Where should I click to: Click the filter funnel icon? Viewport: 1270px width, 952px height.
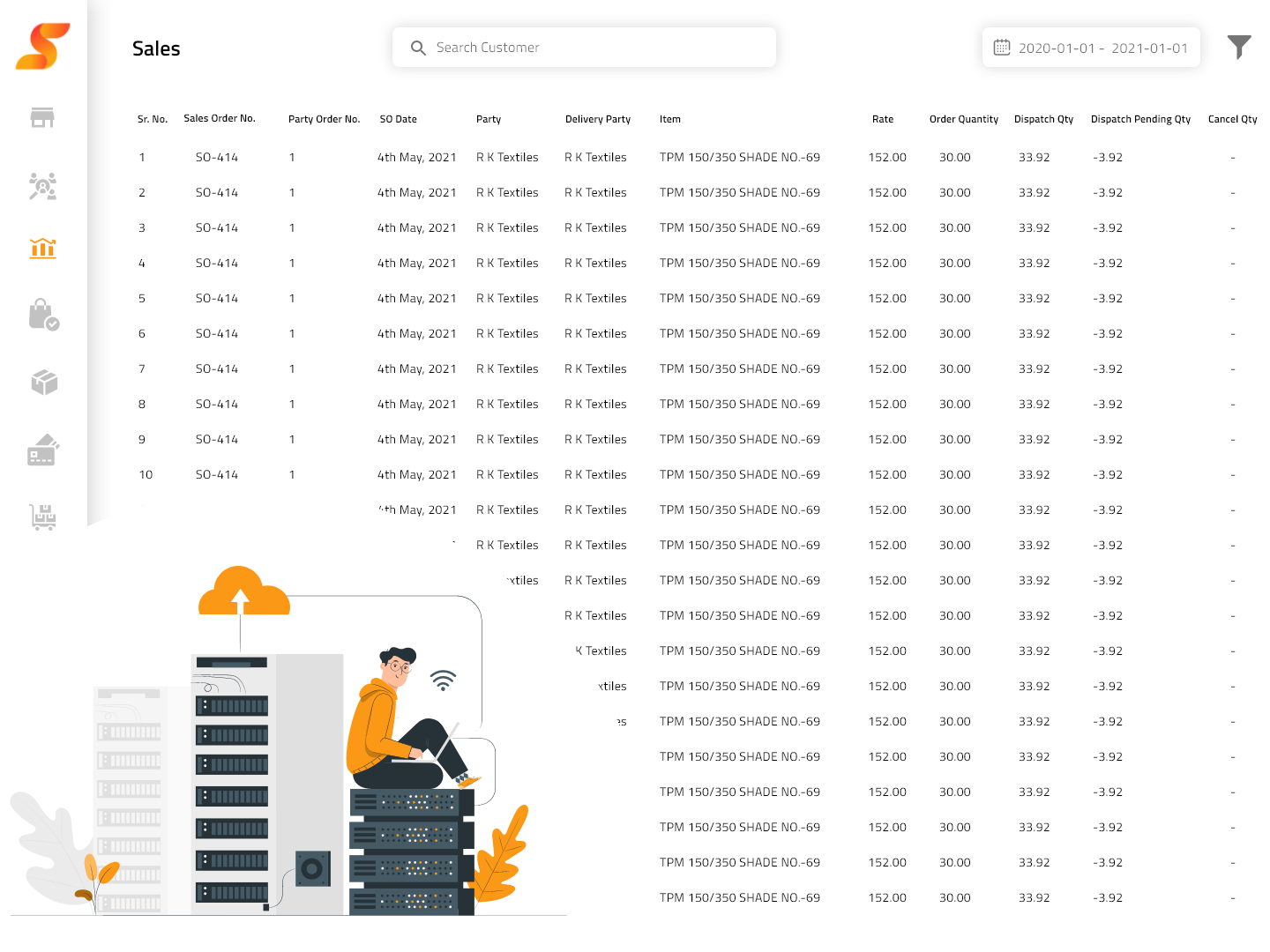1239,46
